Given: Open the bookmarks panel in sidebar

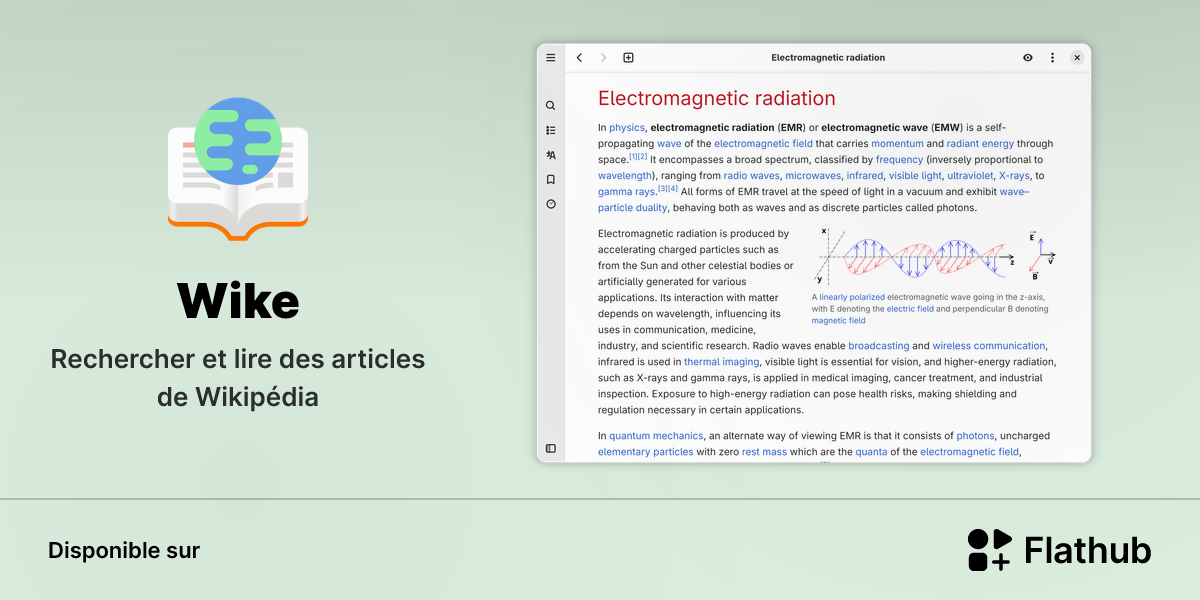Looking at the screenshot, I should click(x=550, y=179).
